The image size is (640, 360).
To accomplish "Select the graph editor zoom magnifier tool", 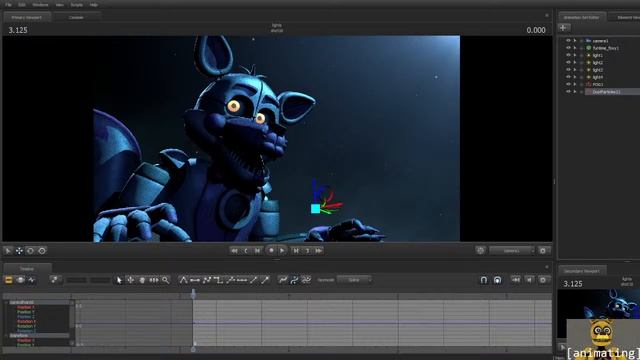I will click(165, 280).
